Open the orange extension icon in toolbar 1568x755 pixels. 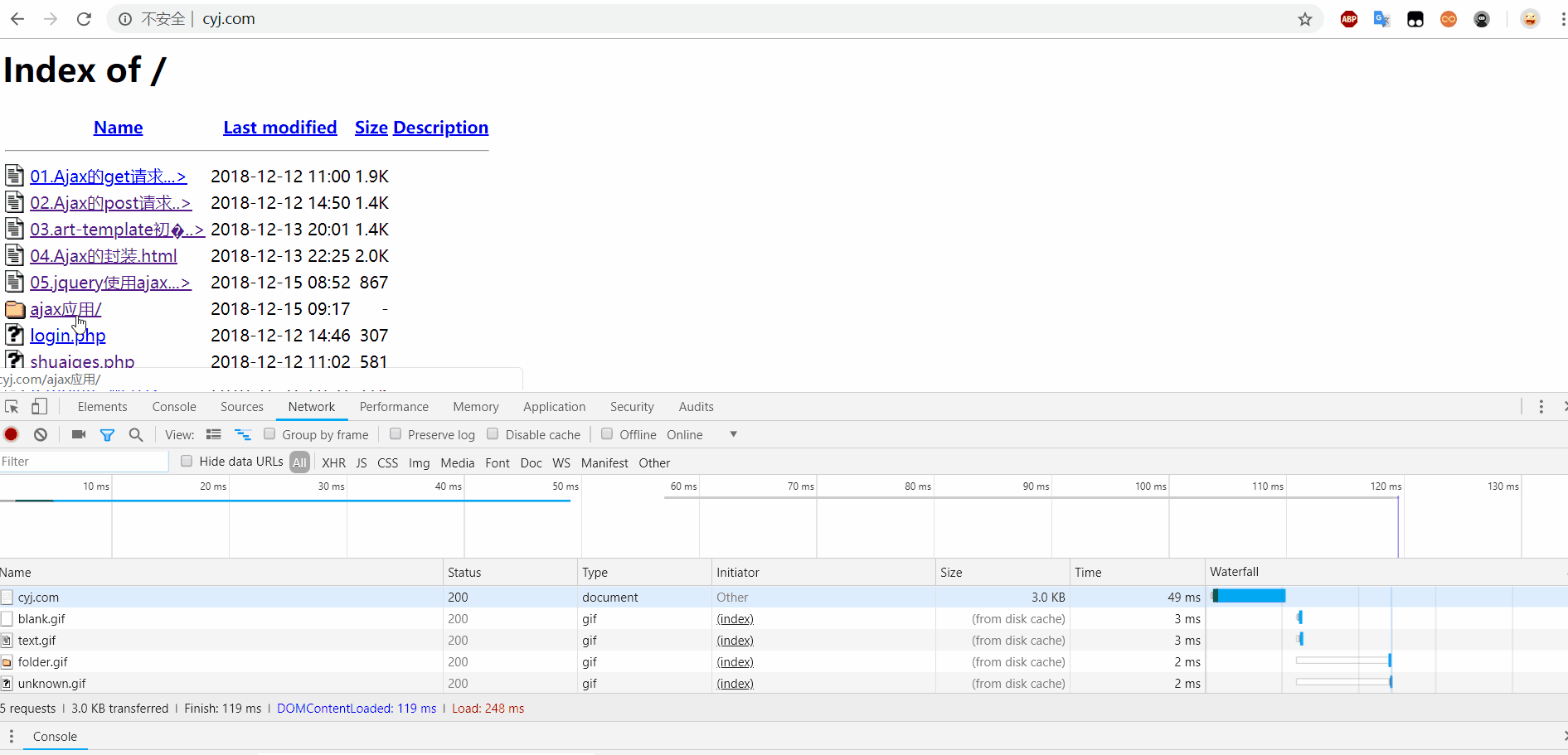[x=1449, y=19]
